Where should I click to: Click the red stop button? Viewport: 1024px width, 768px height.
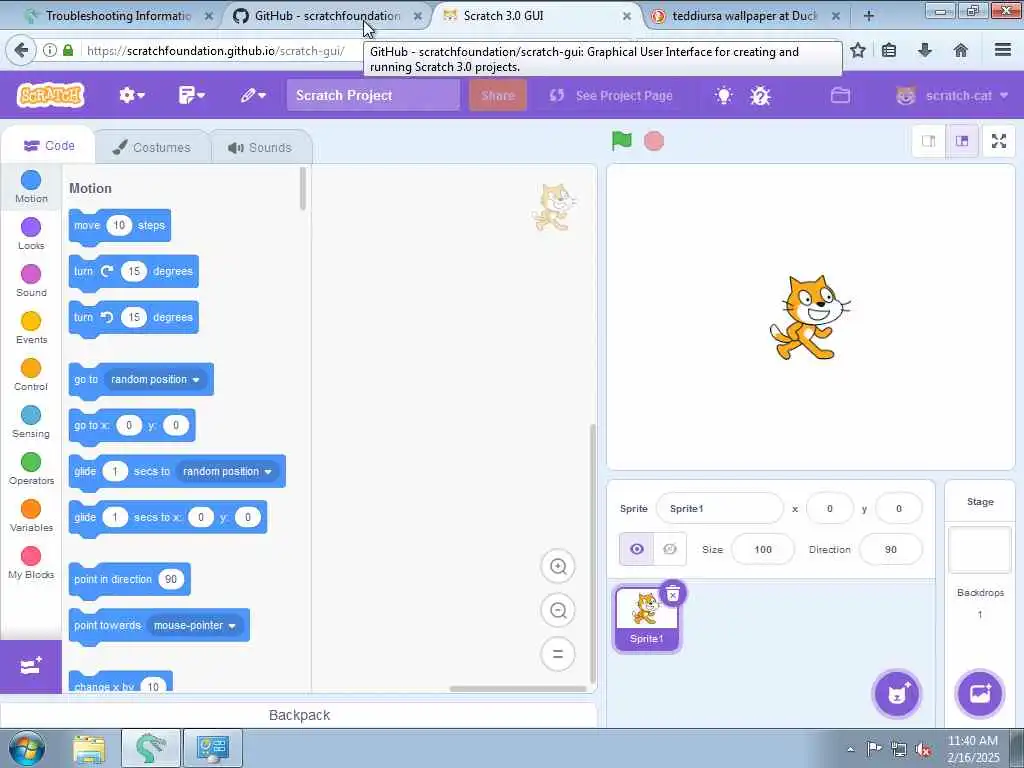point(654,141)
